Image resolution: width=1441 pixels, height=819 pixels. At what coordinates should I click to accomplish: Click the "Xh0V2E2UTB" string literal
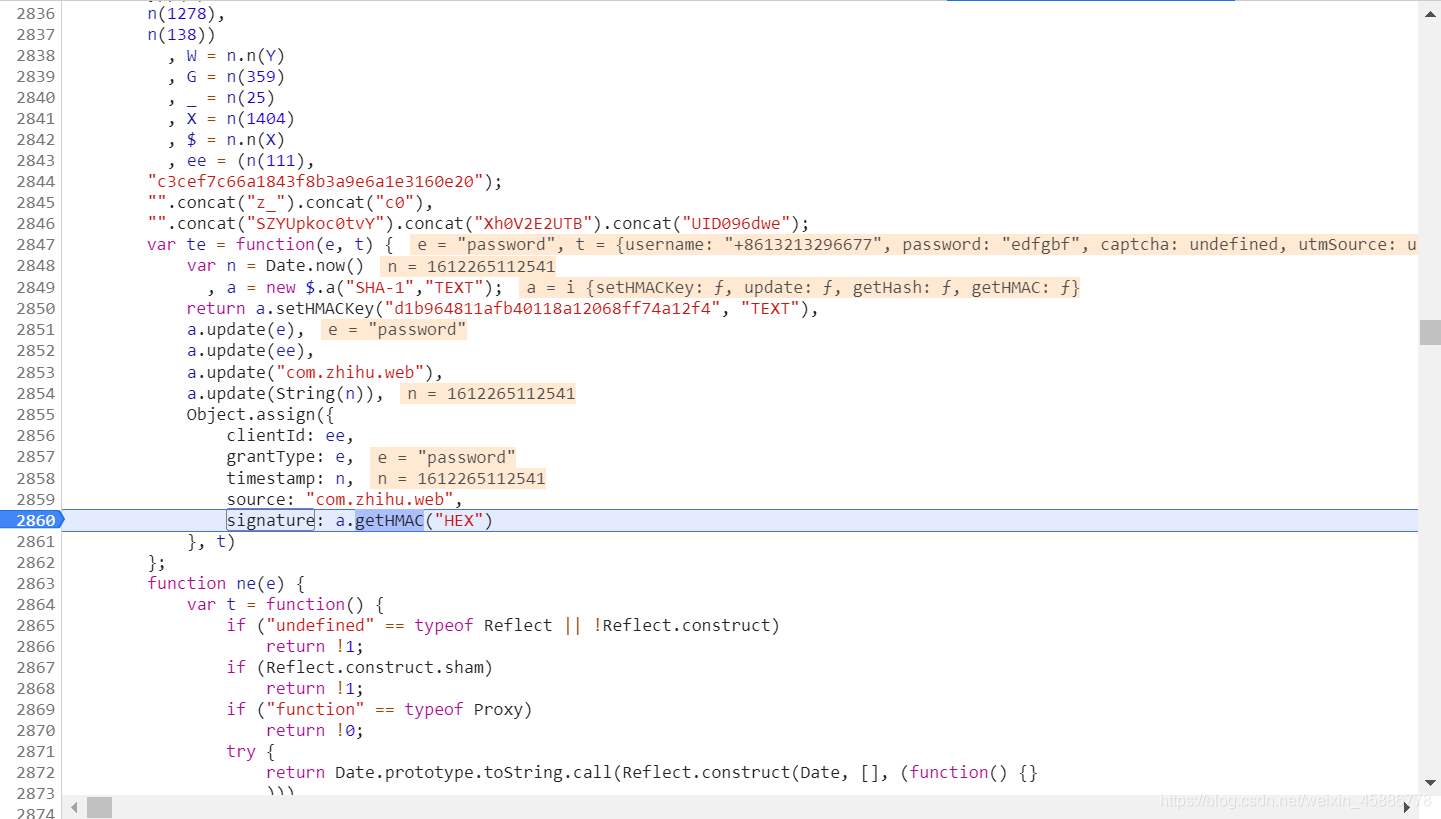coord(532,223)
